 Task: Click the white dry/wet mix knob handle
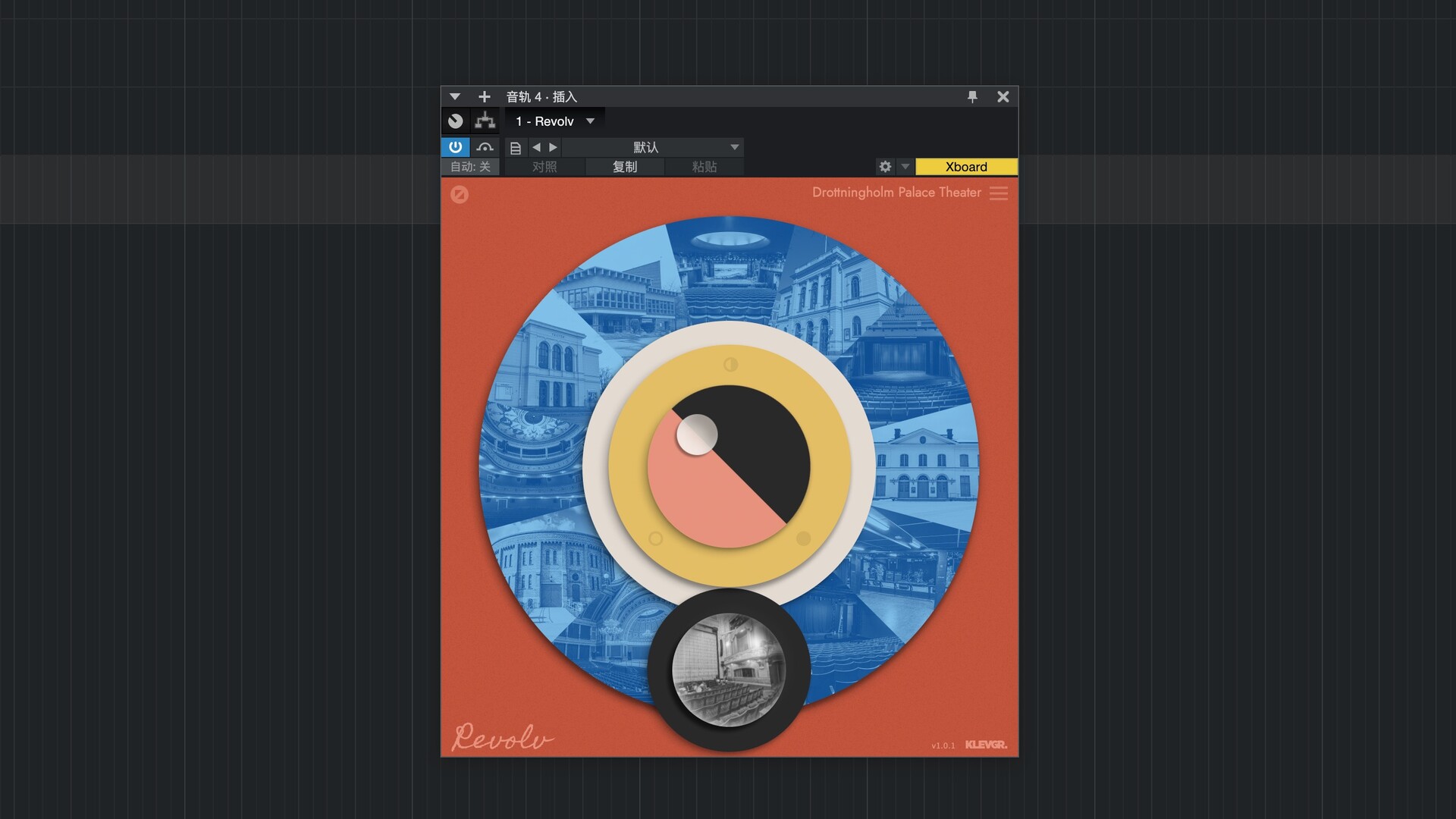tap(696, 435)
